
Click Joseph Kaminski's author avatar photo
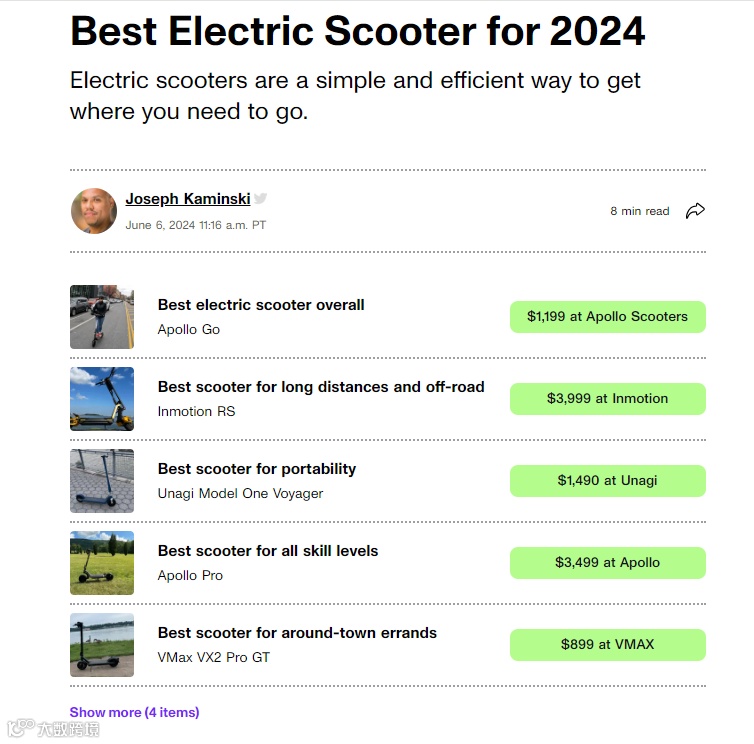coord(93,211)
